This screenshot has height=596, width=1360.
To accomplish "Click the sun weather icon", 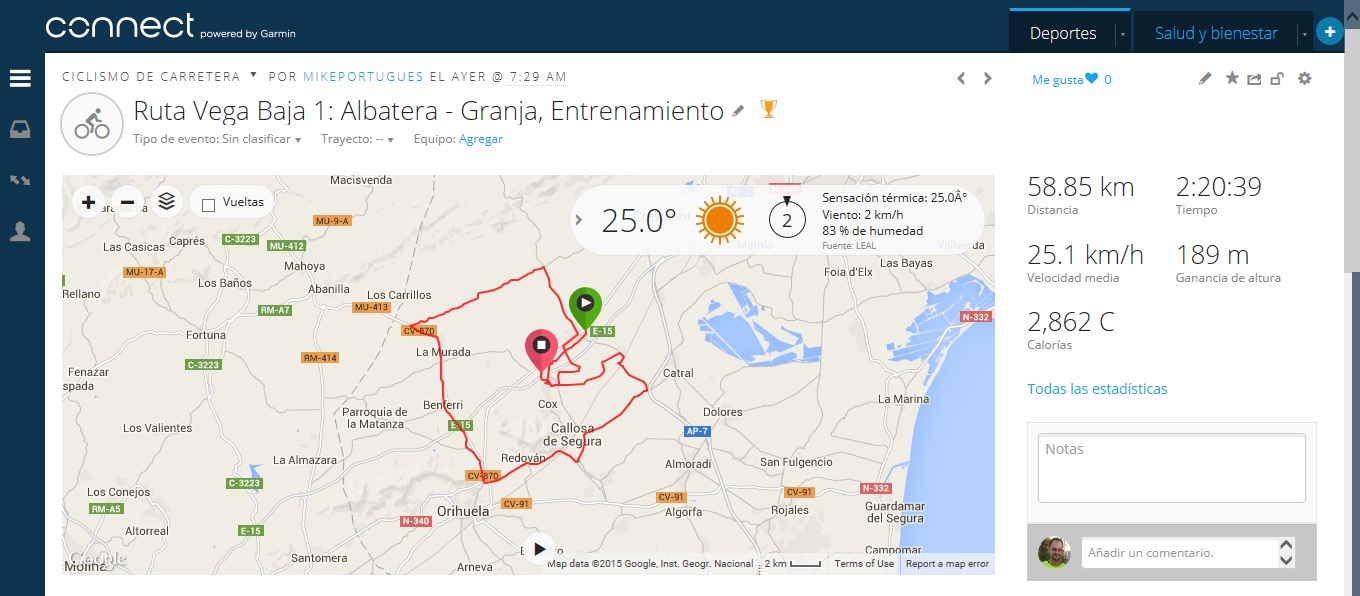I will (x=720, y=221).
